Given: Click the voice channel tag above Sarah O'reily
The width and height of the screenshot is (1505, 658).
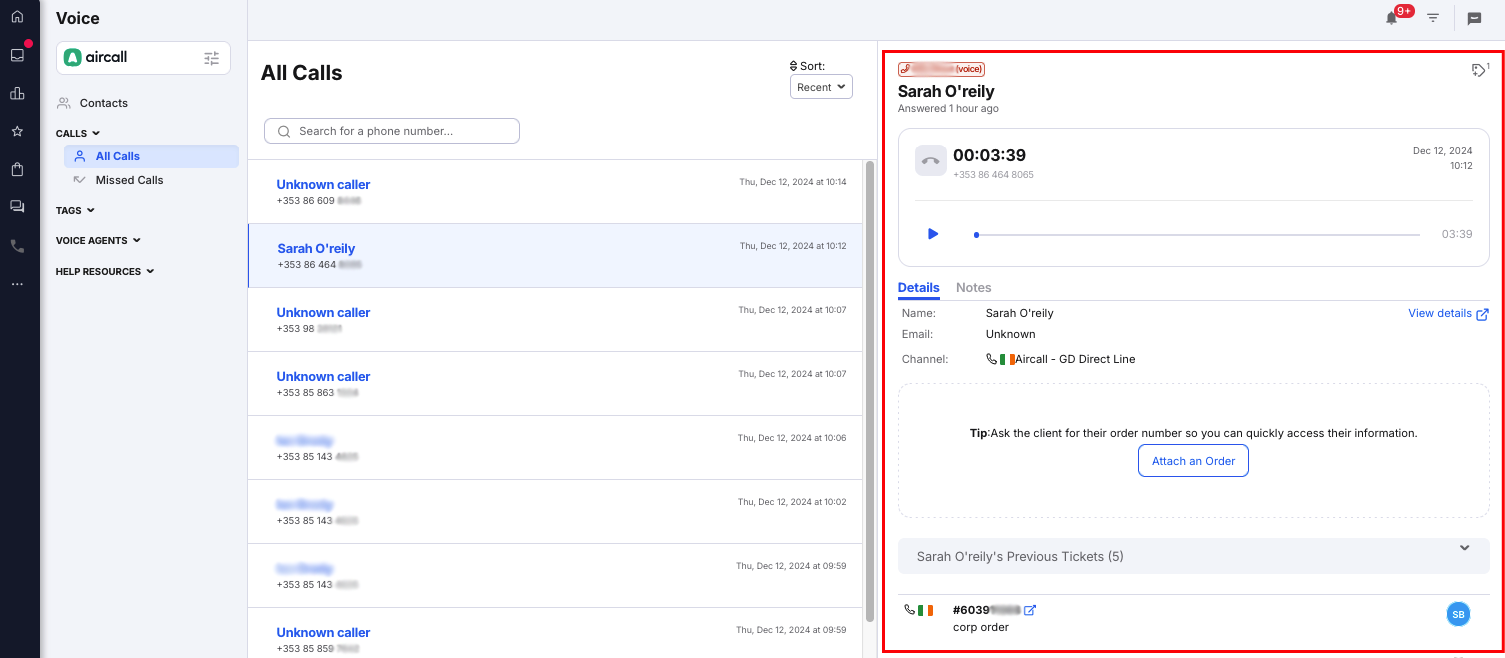Looking at the screenshot, I should [x=941, y=69].
